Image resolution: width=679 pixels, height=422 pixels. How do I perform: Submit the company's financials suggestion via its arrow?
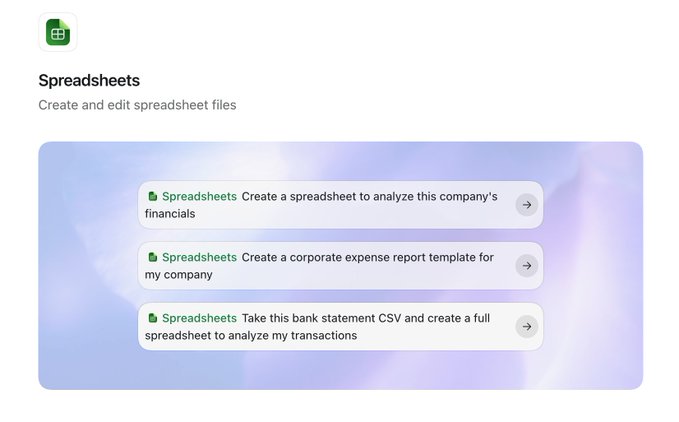click(x=527, y=205)
